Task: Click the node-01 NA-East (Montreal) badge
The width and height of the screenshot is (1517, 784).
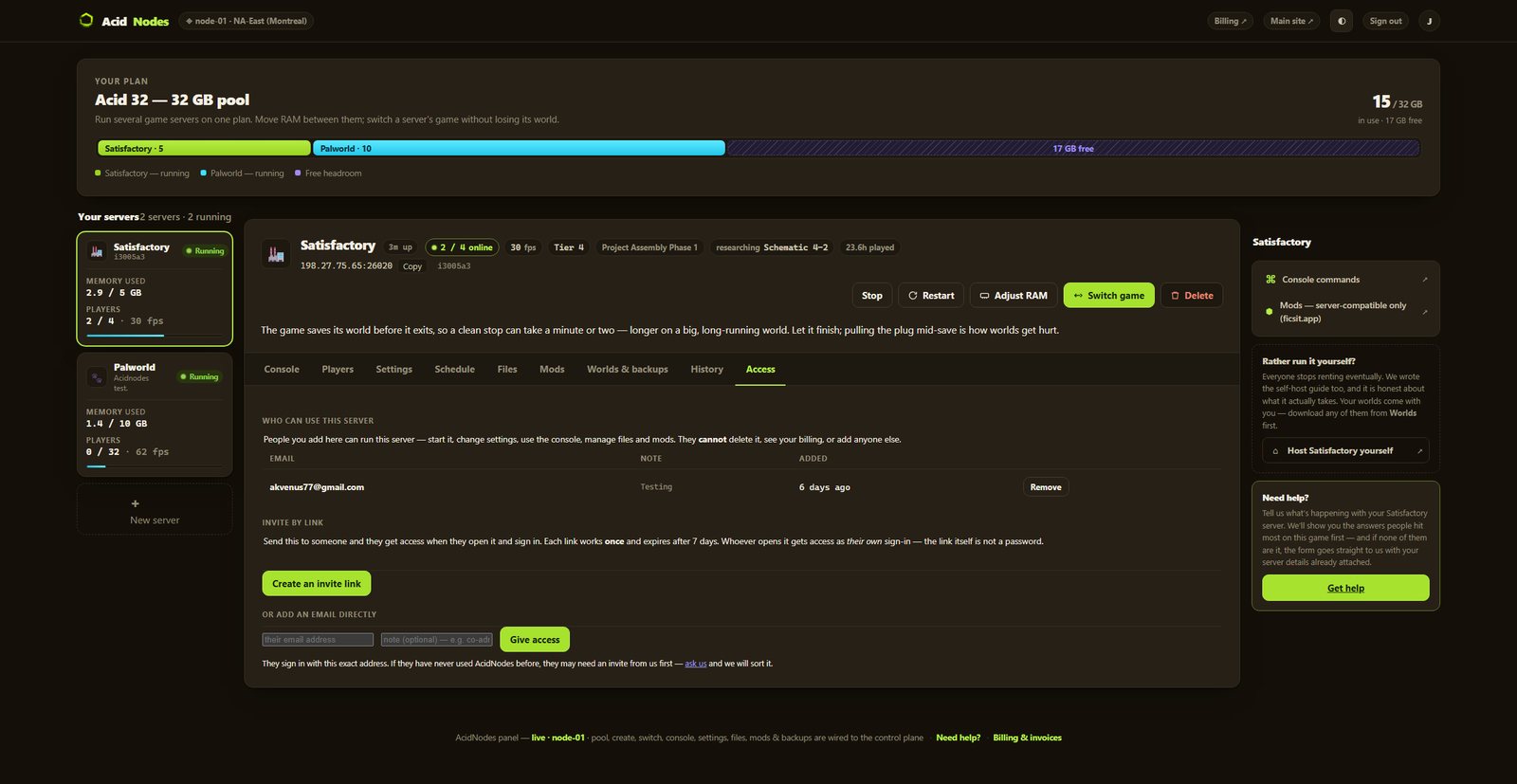Action: [247, 21]
